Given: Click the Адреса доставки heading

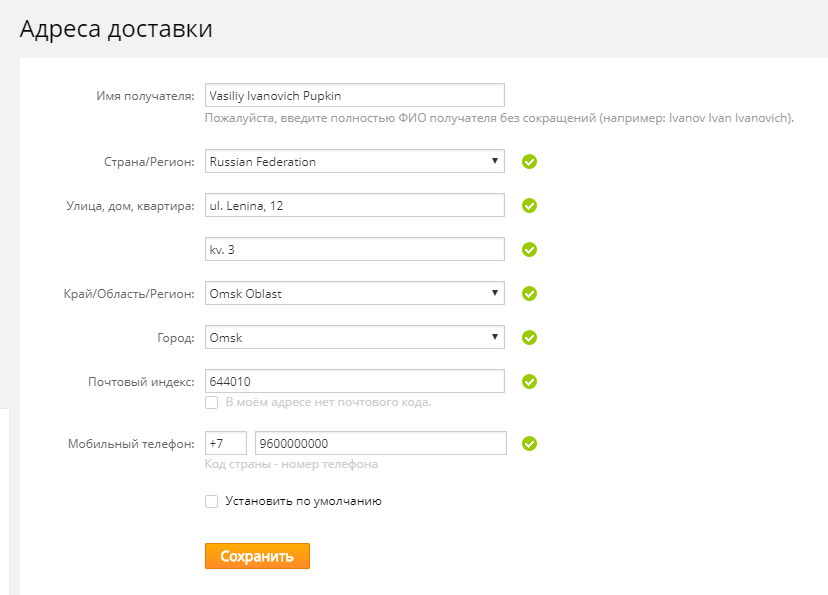Looking at the screenshot, I should coord(113,28).
